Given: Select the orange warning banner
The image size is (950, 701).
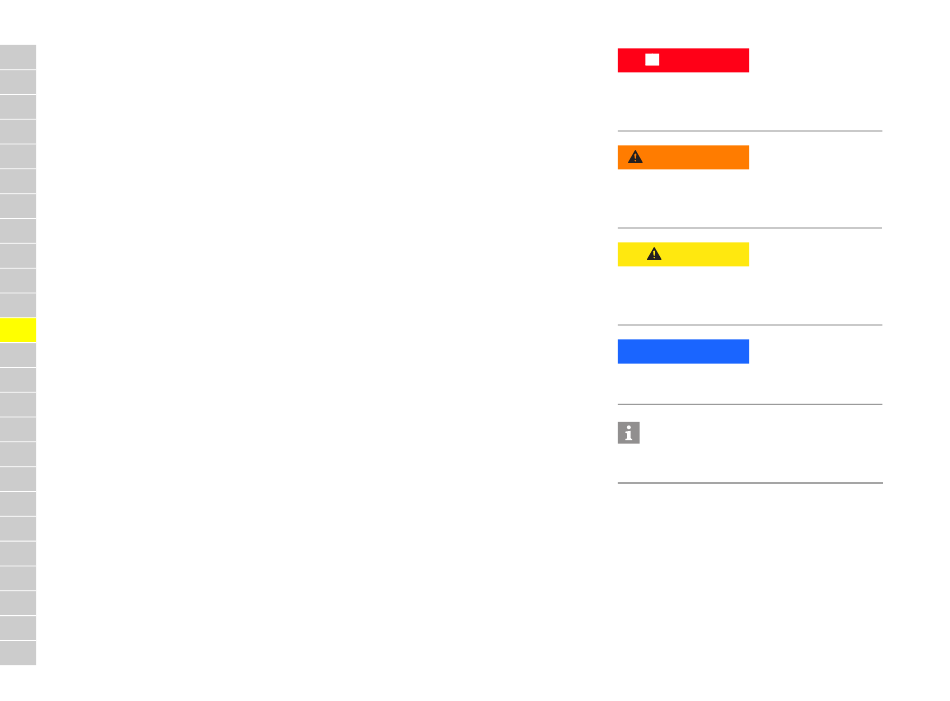Looking at the screenshot, I should pos(683,157).
